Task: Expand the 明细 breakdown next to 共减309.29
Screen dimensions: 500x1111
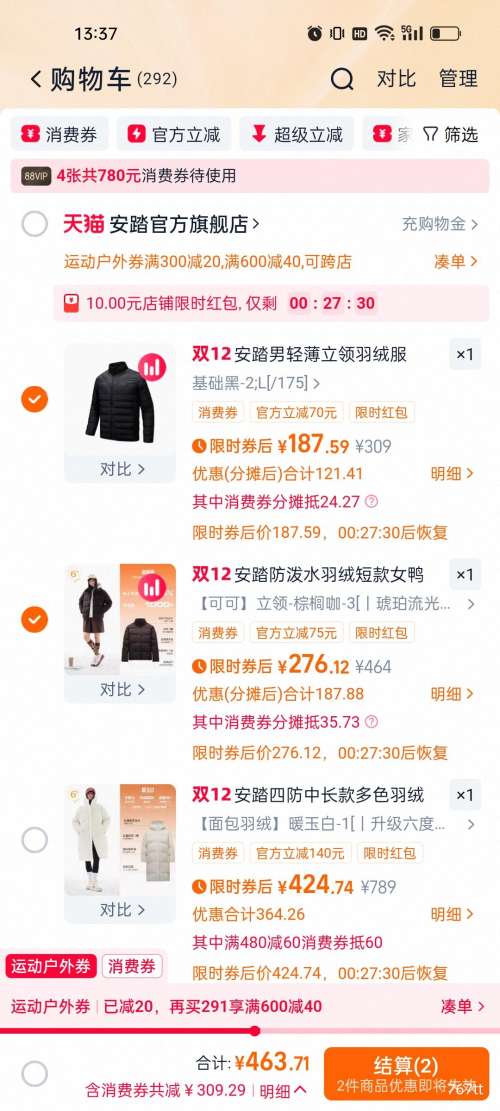Action: click(283, 1091)
